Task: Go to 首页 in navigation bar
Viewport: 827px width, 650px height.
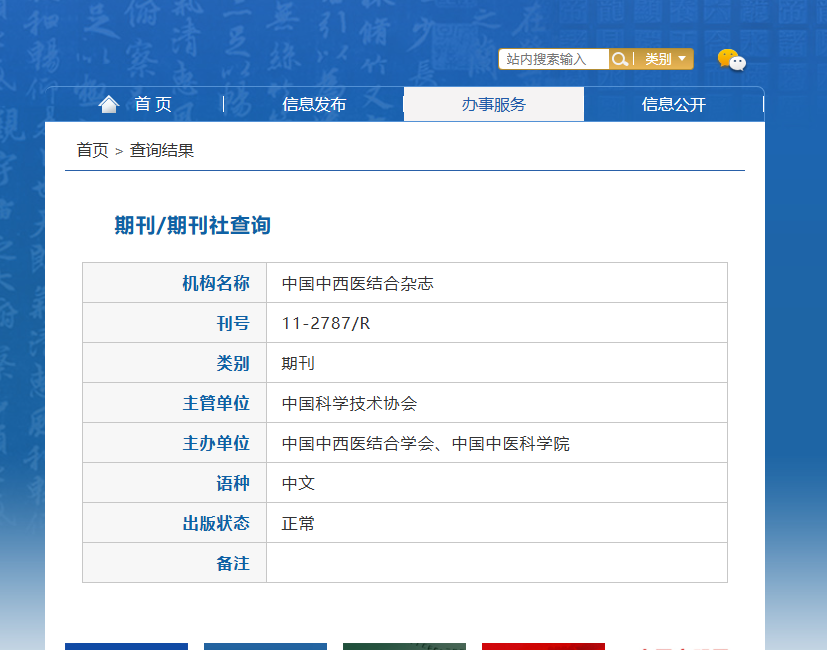Action: coord(153,104)
